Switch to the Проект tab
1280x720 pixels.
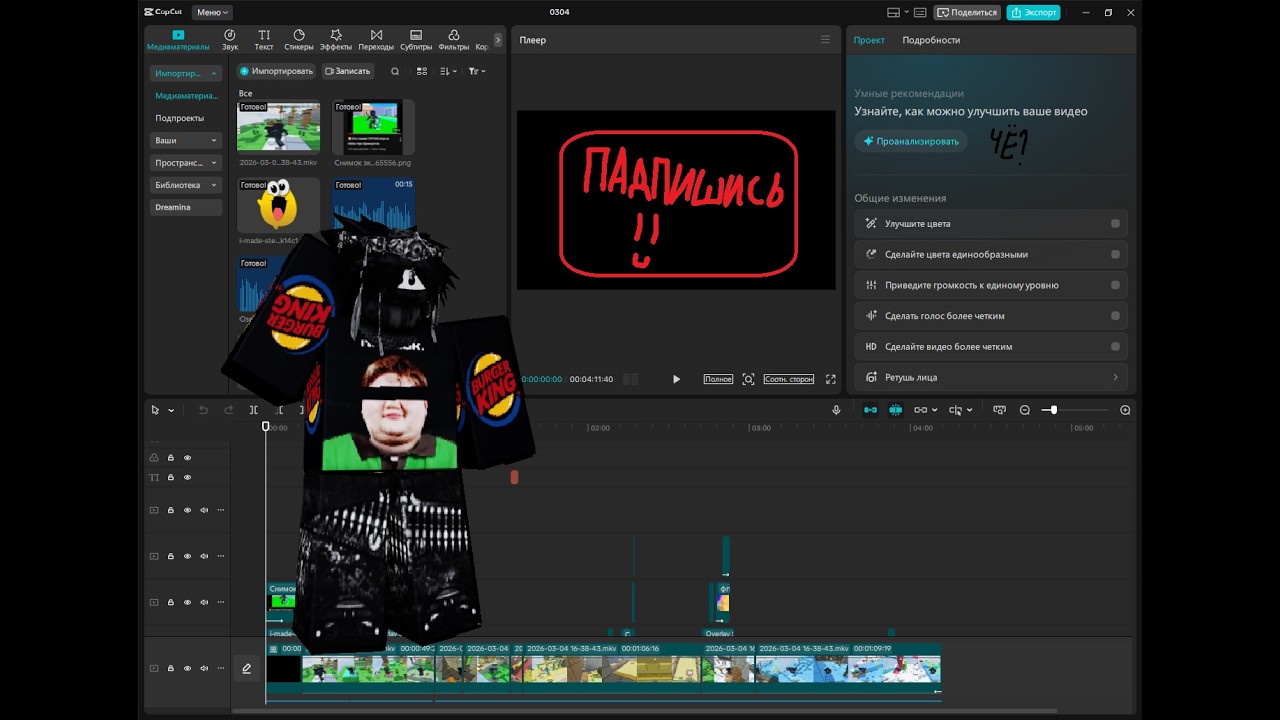click(869, 40)
